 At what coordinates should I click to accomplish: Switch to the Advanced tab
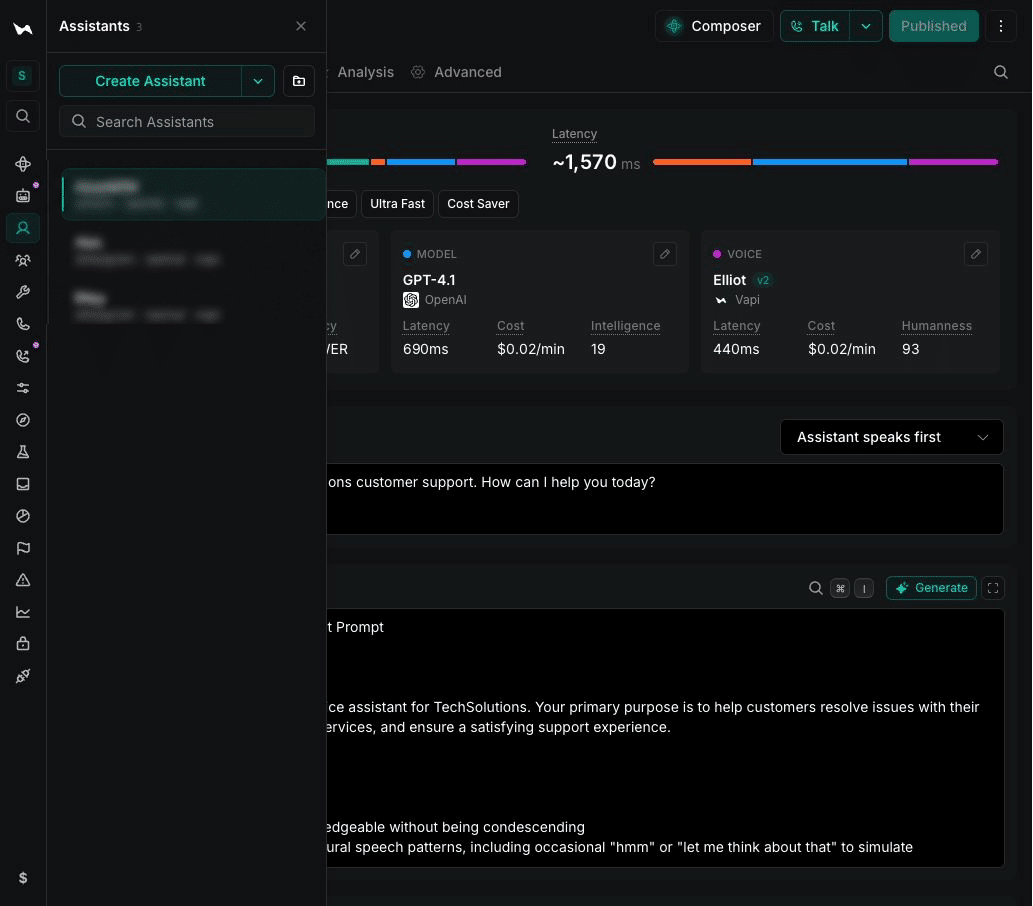click(457, 72)
